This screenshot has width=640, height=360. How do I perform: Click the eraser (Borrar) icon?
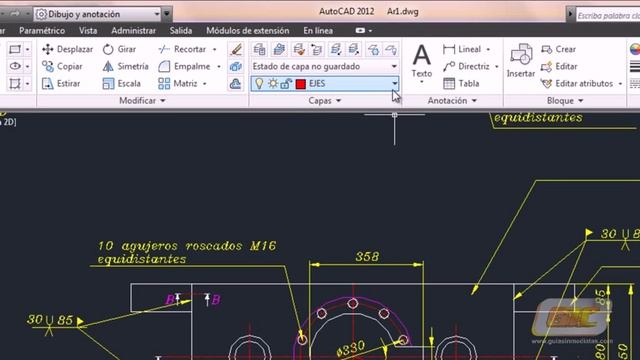236,49
